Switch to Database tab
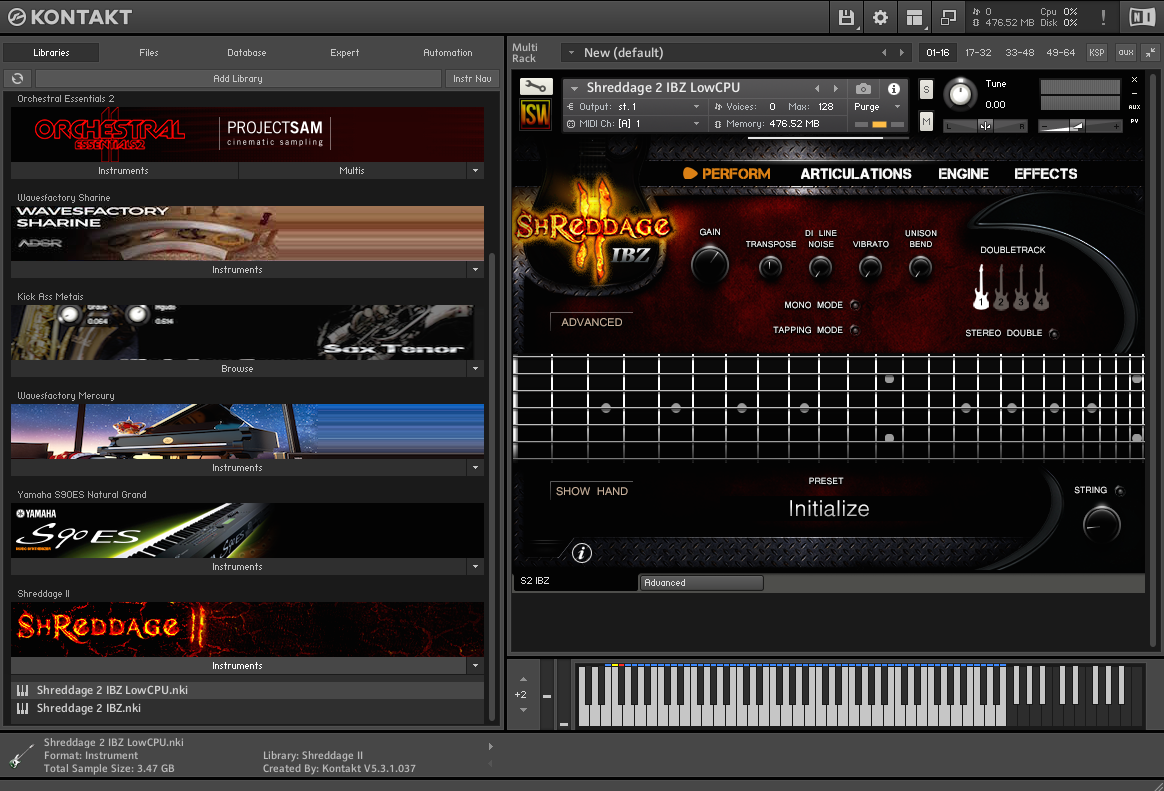 click(246, 53)
